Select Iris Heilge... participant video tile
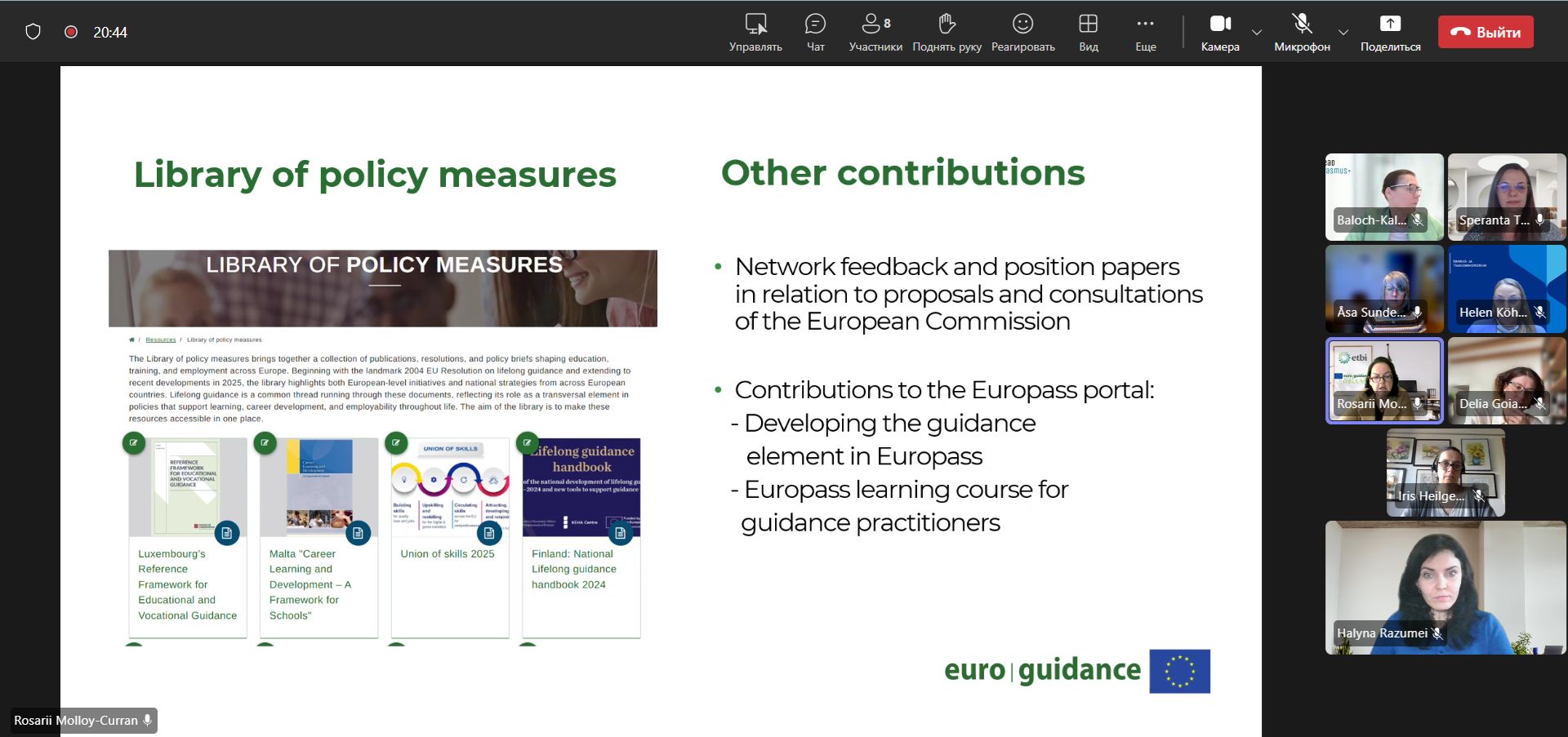The image size is (1568, 737). [1445, 473]
